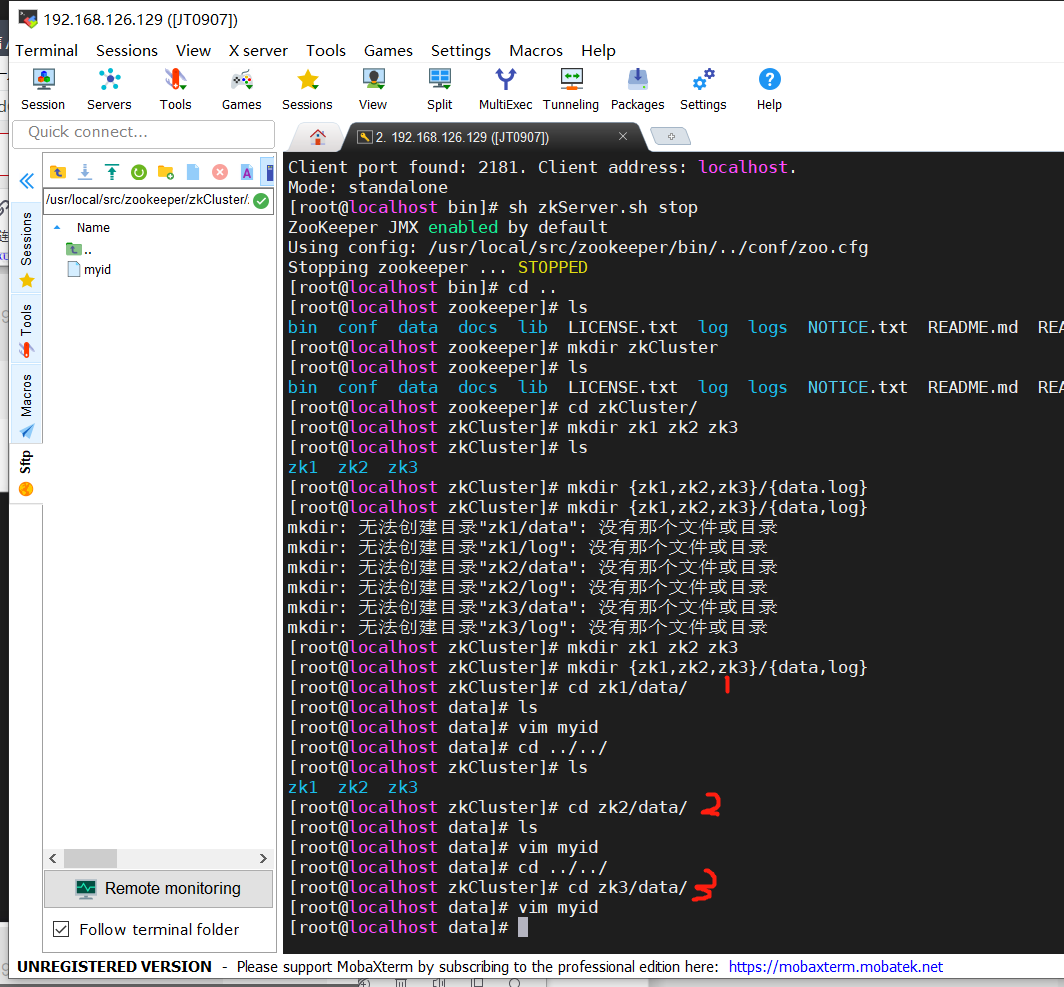This screenshot has width=1064, height=987.
Task: Go to parent folder in SFTP toolbar
Action: point(58,172)
